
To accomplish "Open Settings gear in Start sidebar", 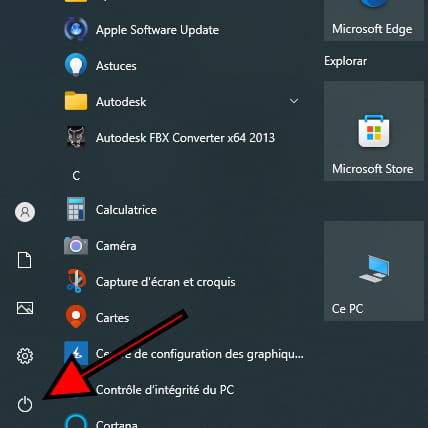I will (25, 356).
